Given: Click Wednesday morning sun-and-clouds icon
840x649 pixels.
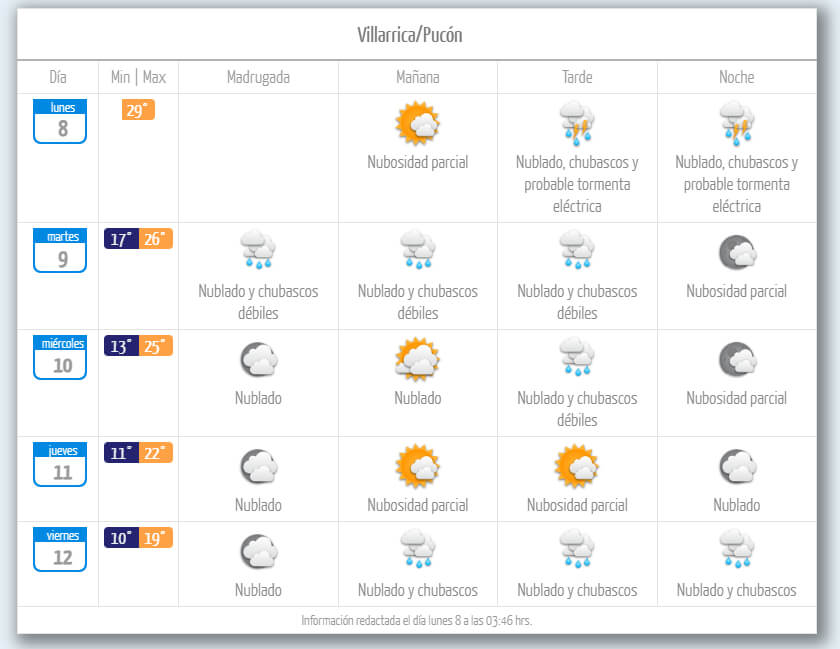Looking at the screenshot, I should [x=417, y=359].
